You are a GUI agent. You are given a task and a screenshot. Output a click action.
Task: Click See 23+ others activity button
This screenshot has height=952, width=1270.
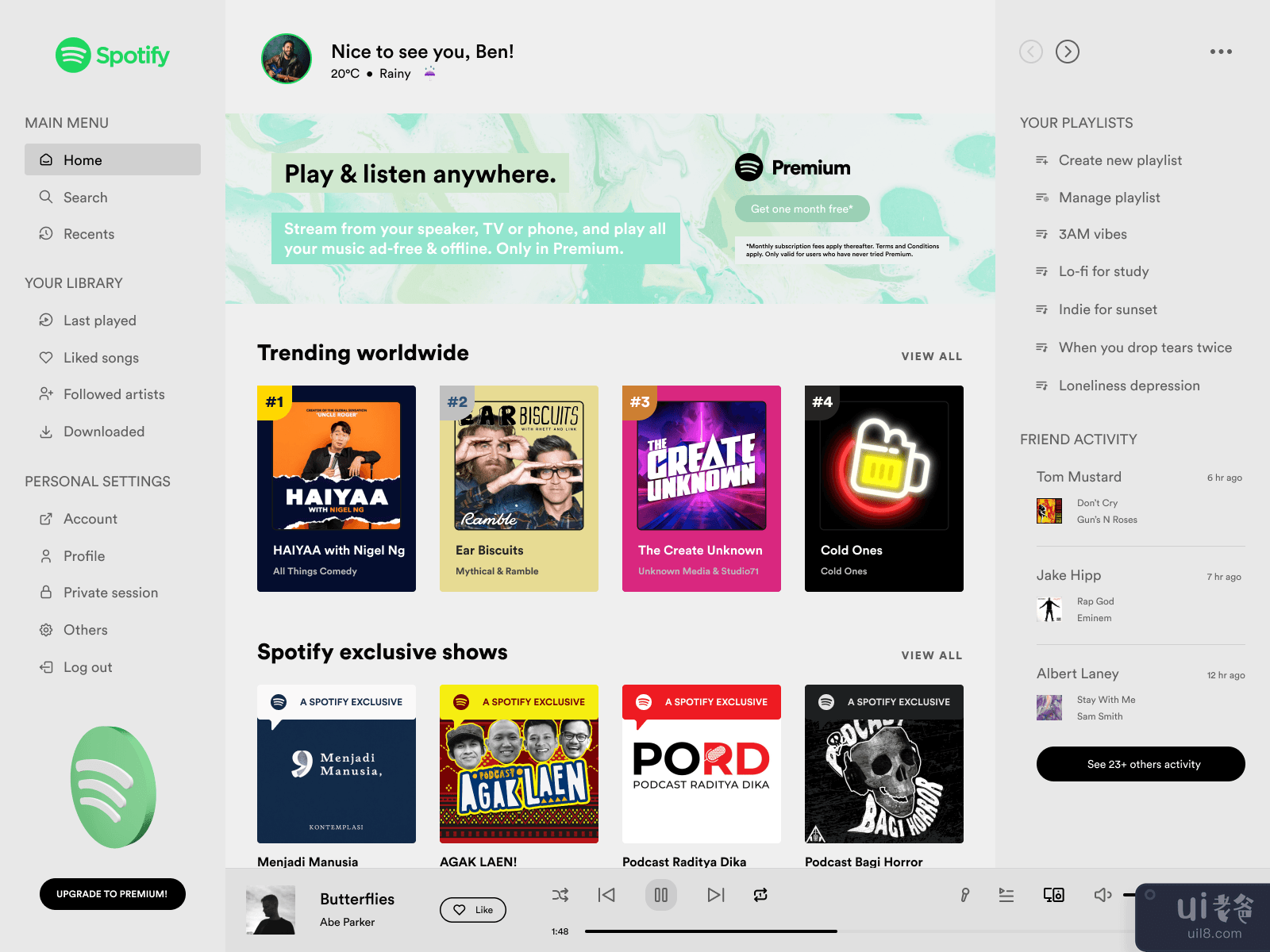point(1141,764)
